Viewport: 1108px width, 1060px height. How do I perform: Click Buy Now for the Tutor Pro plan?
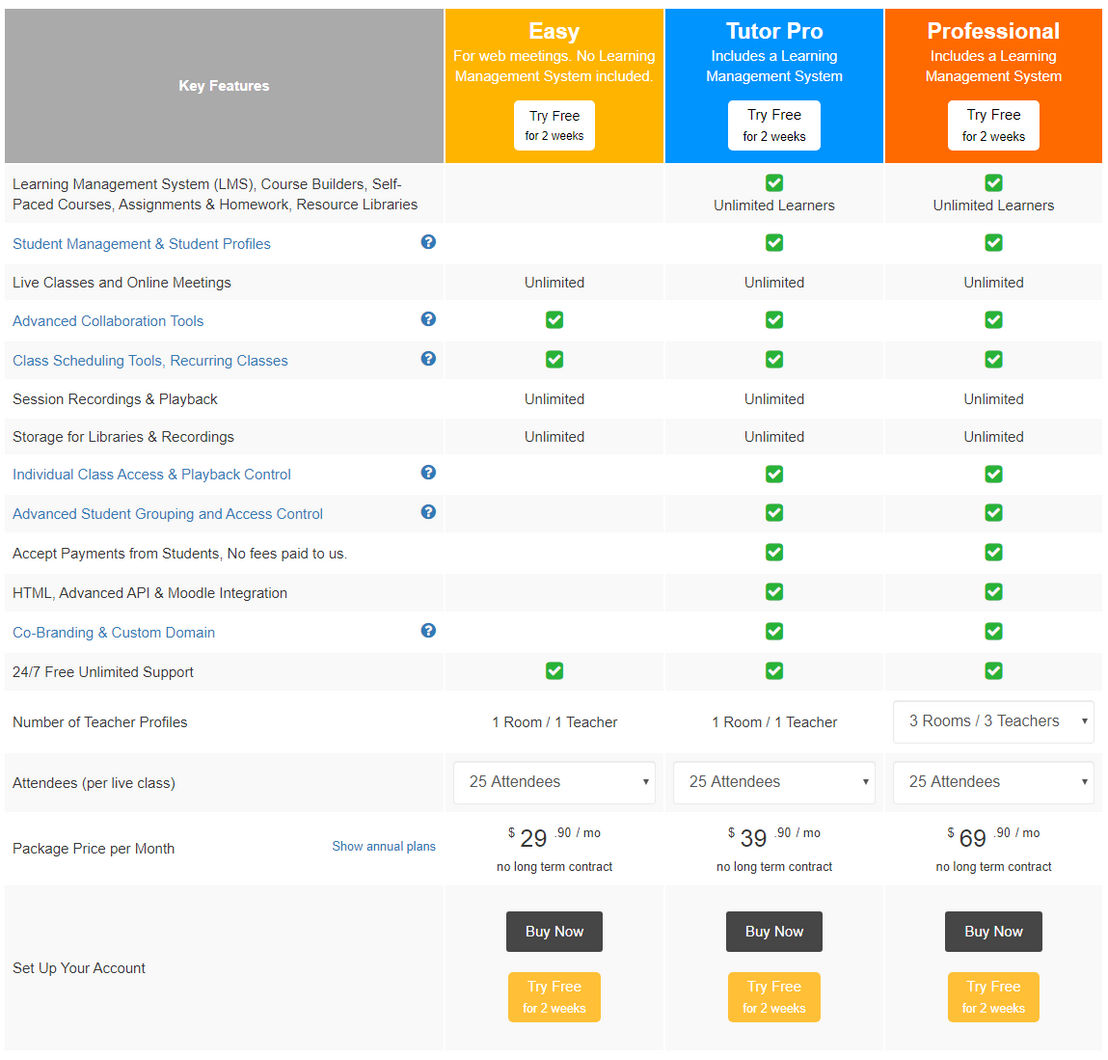[774, 932]
